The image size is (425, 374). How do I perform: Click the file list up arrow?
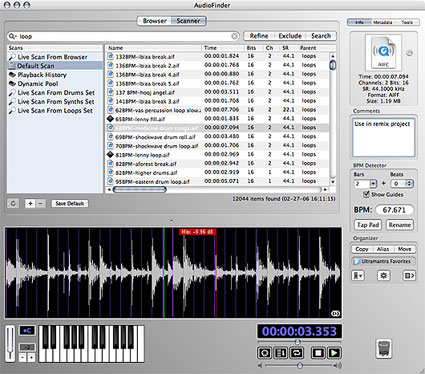[332, 56]
